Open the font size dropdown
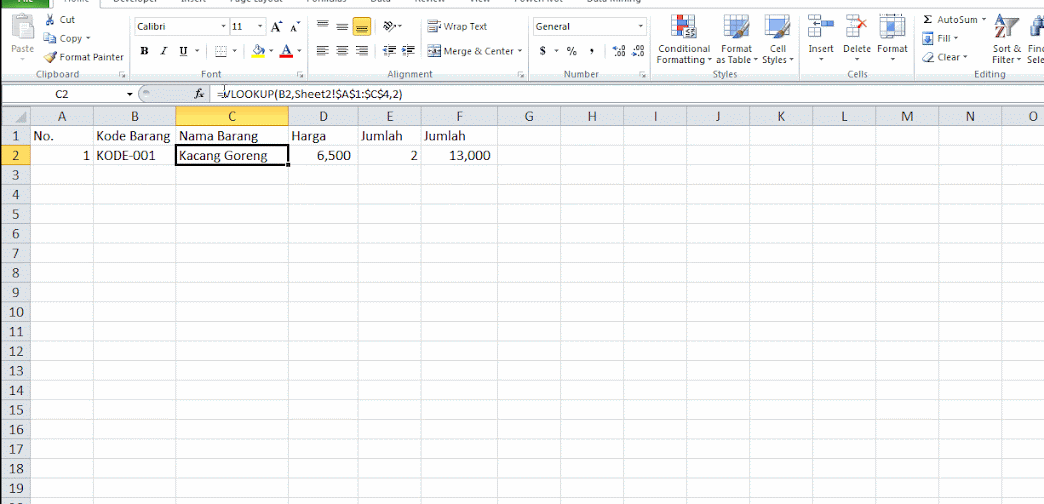This screenshot has height=504, width=1044. pos(260,27)
